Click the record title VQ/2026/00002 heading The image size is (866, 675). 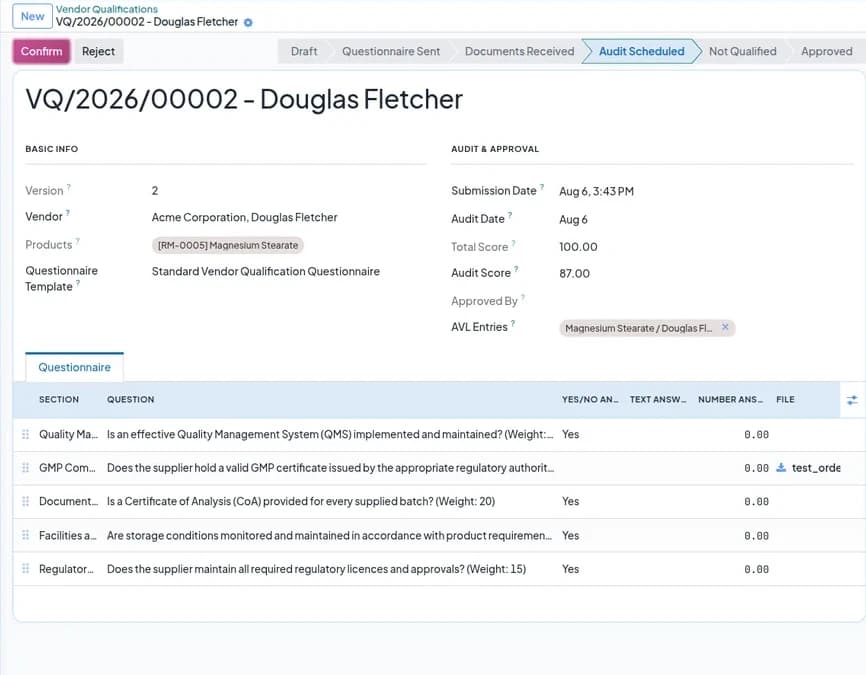click(x=244, y=99)
